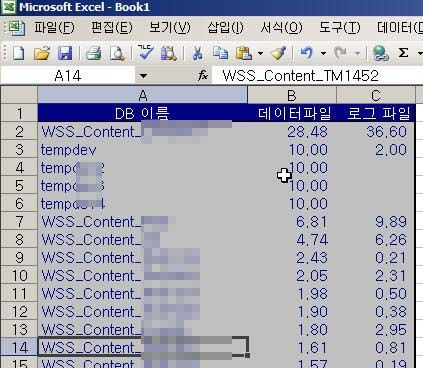Expand the Redo history dropdown arrow
The height and width of the screenshot is (368, 423).
[x=357, y=53]
